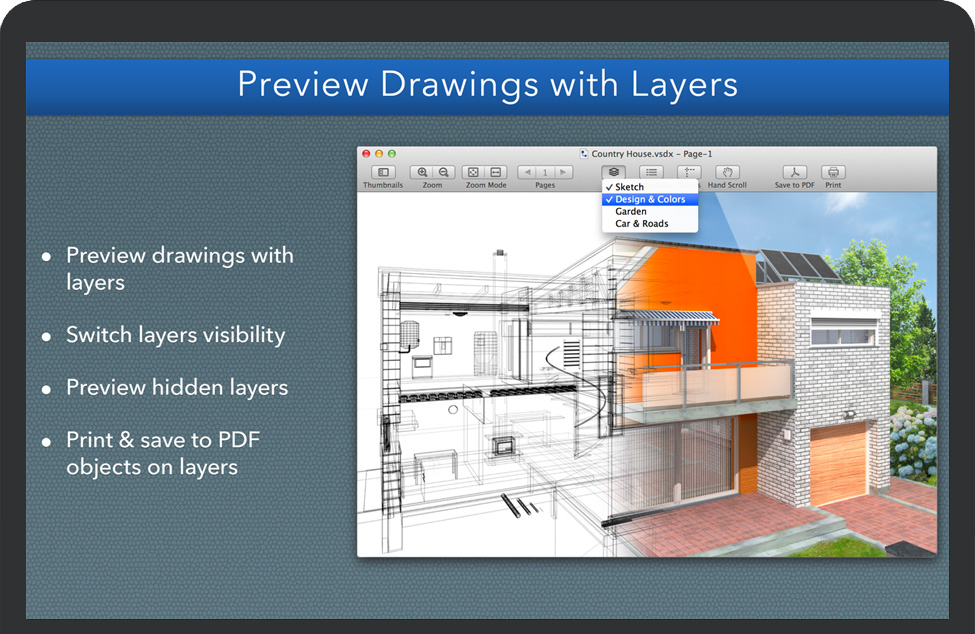The image size is (975, 634).
Task: Open the list view toolbar icon
Action: pyautogui.click(x=652, y=173)
